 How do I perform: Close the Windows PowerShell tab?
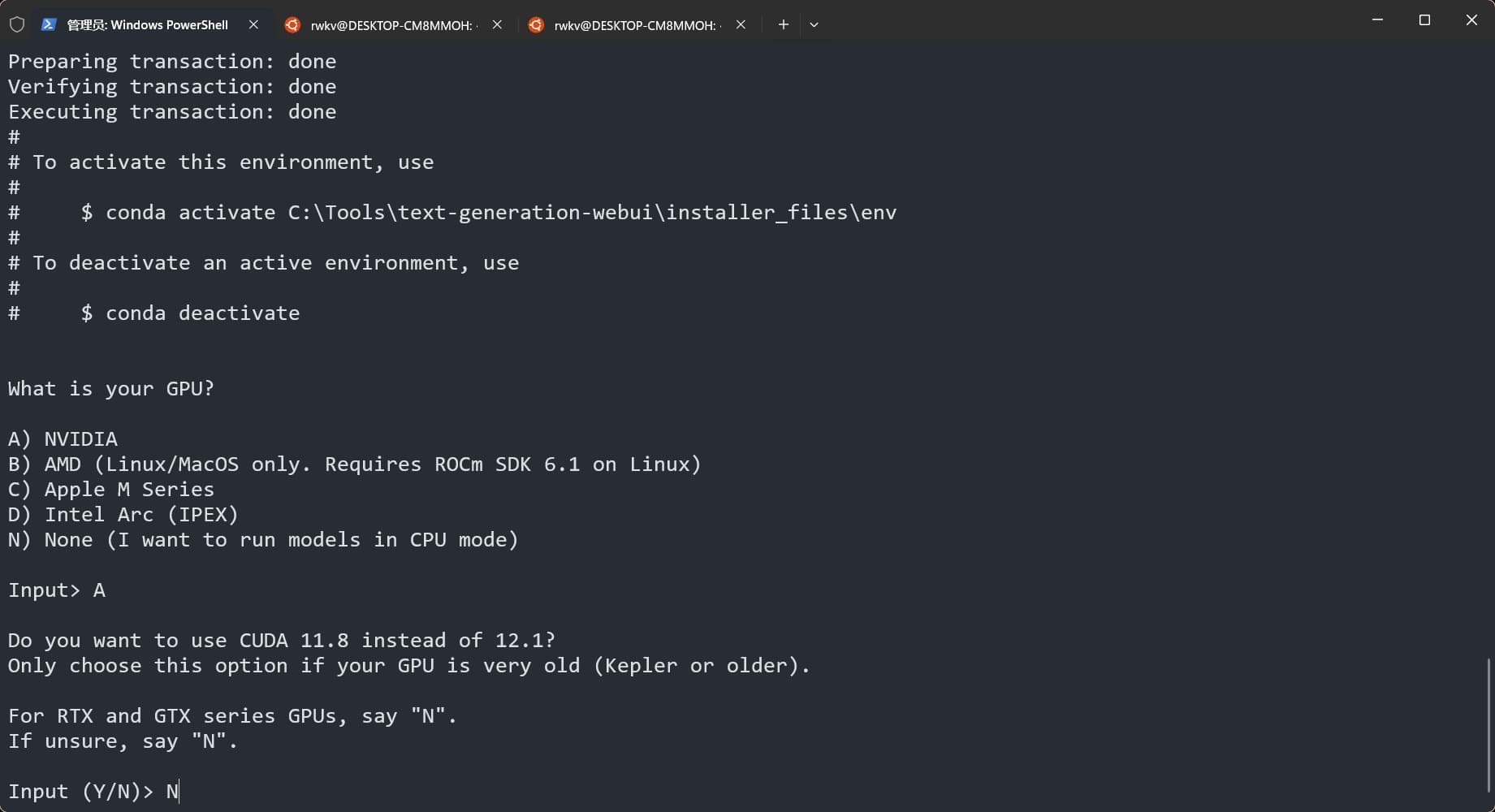(253, 24)
